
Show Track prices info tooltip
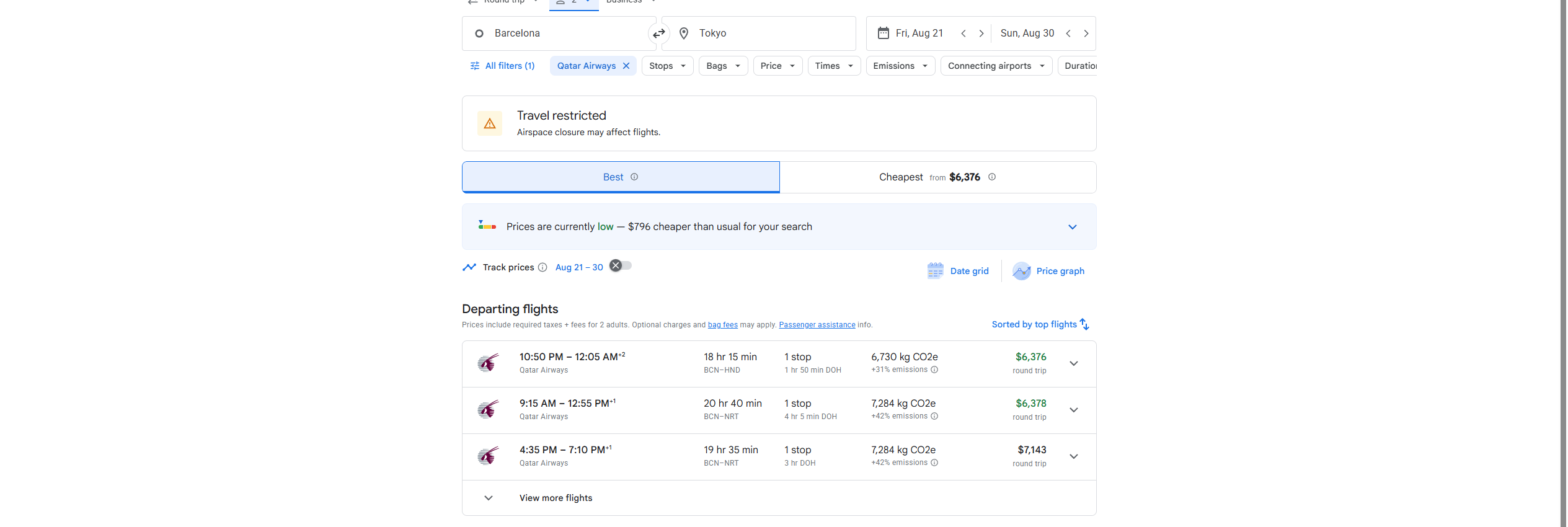[543, 267]
